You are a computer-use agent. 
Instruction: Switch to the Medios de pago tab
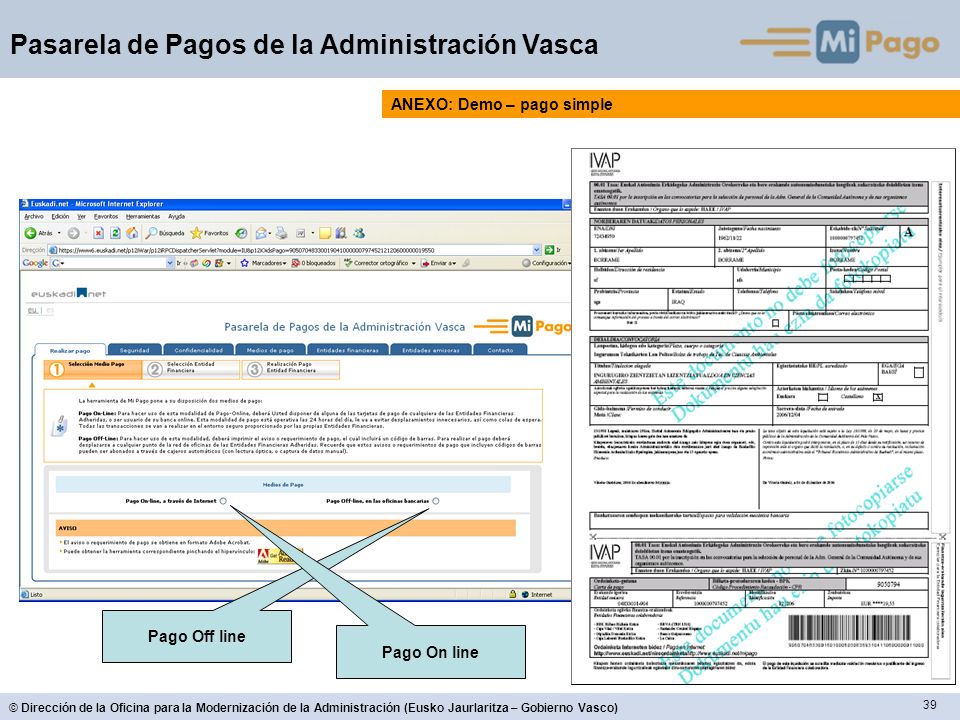pyautogui.click(x=270, y=350)
